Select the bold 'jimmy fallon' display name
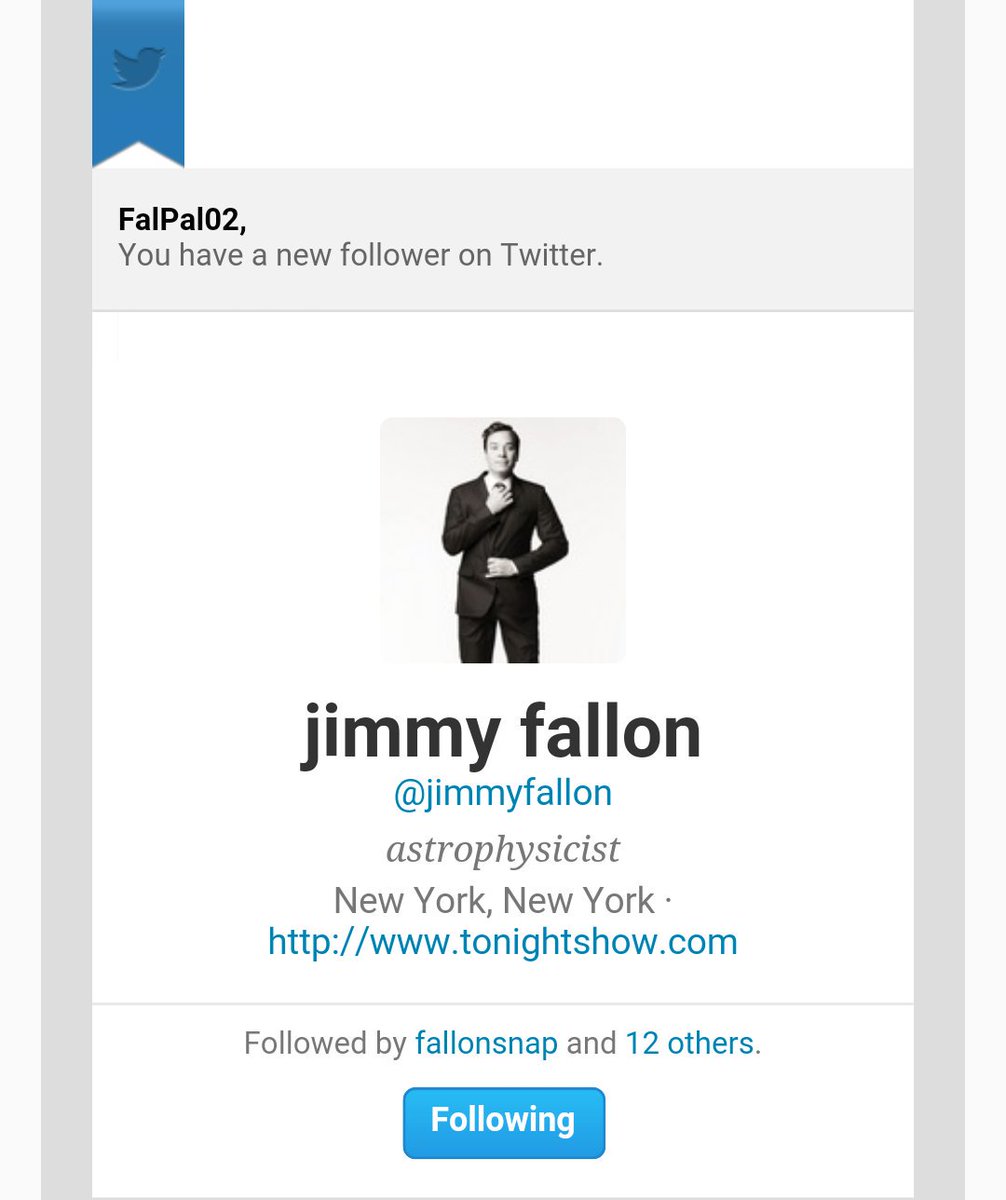The image size is (1006, 1200). tap(502, 734)
